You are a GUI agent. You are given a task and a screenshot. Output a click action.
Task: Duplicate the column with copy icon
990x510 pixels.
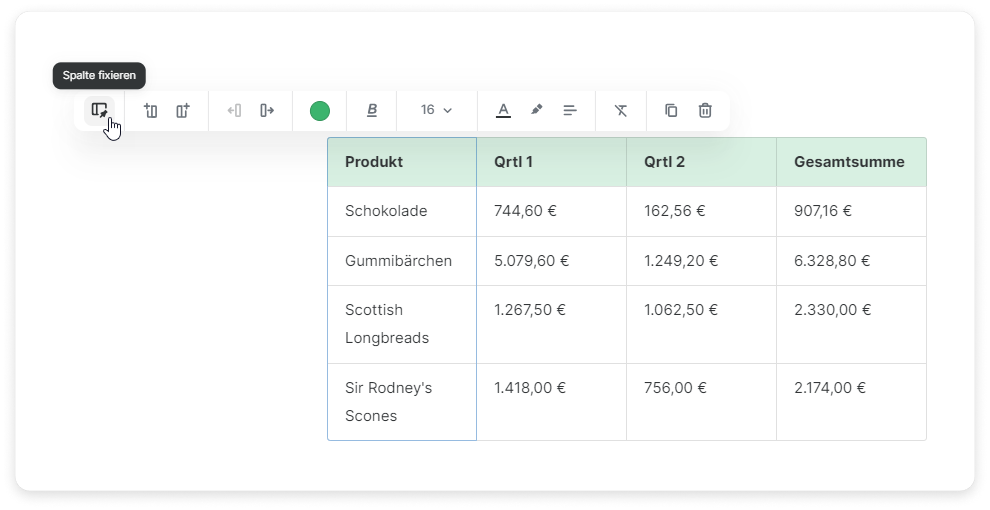pyautogui.click(x=671, y=110)
